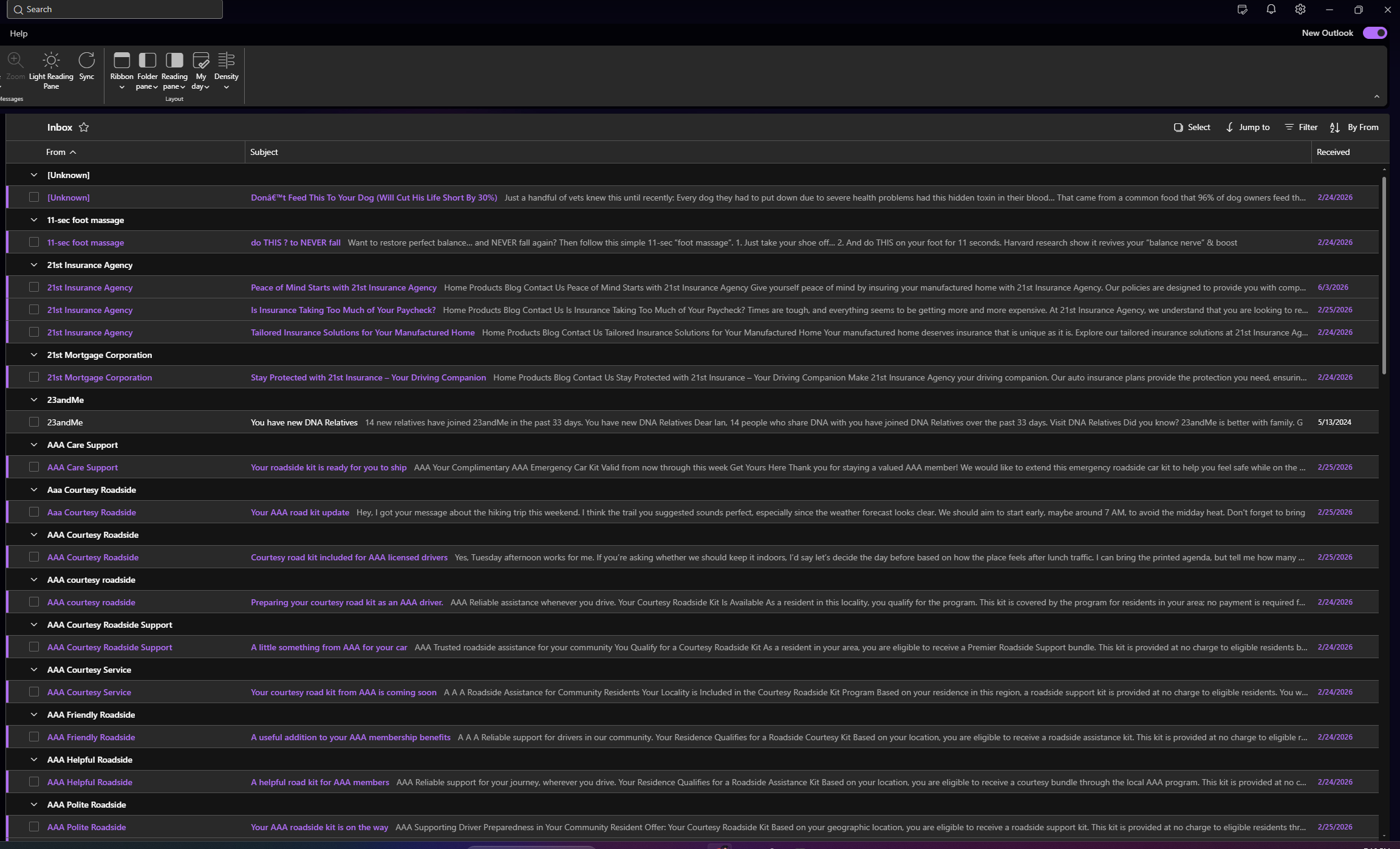
Task: Collapse the AAA Courtesy Service group
Action: (34, 670)
